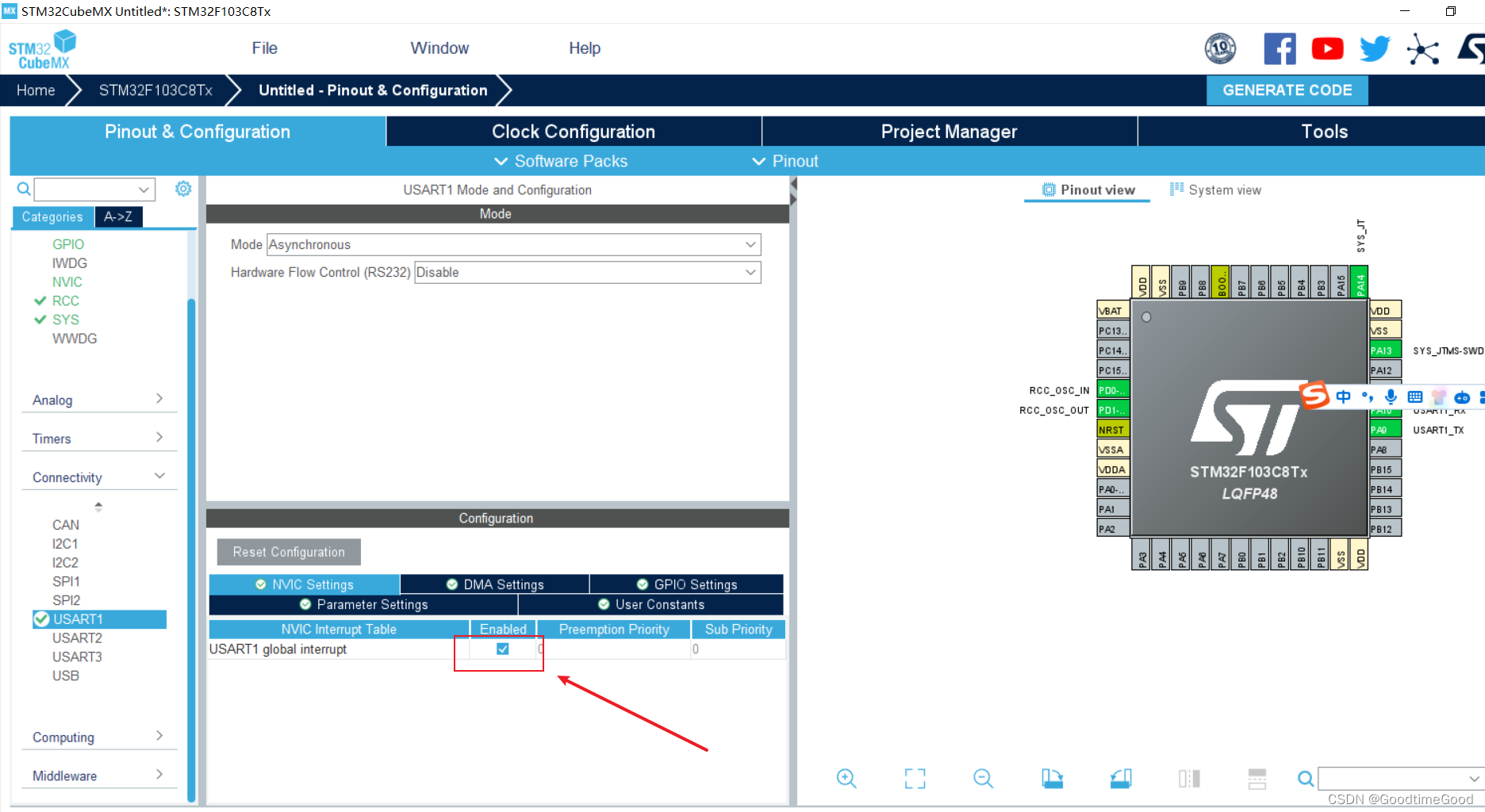Select GPIO in the System Core list
The width and height of the screenshot is (1485, 812).
click(68, 244)
